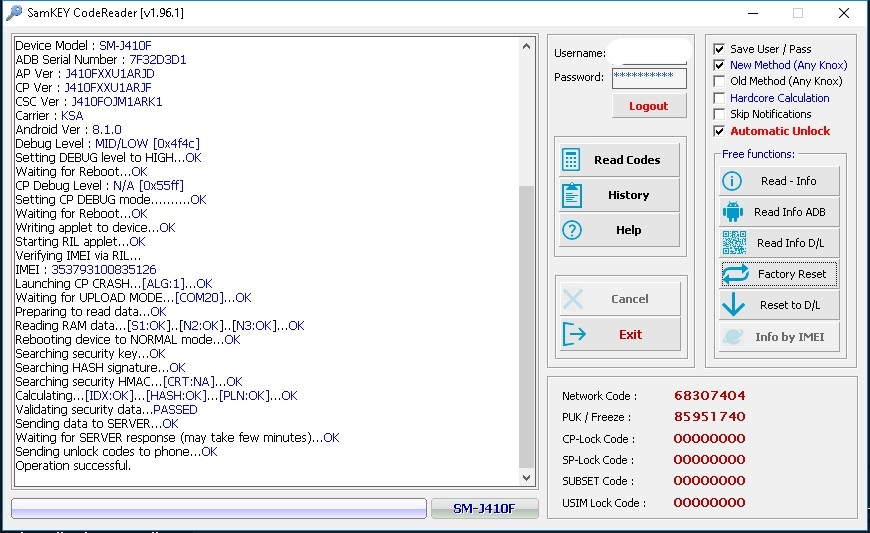Click the SUBSET Code value
The width and height of the screenshot is (870, 533).
tap(709, 480)
